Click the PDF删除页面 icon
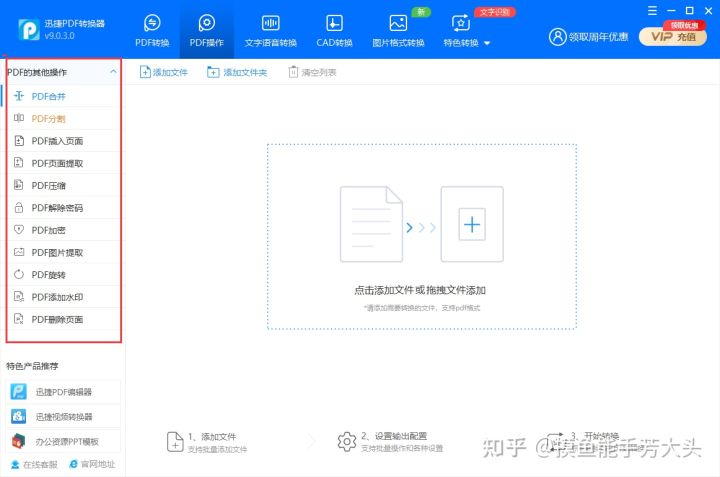 pos(19,319)
